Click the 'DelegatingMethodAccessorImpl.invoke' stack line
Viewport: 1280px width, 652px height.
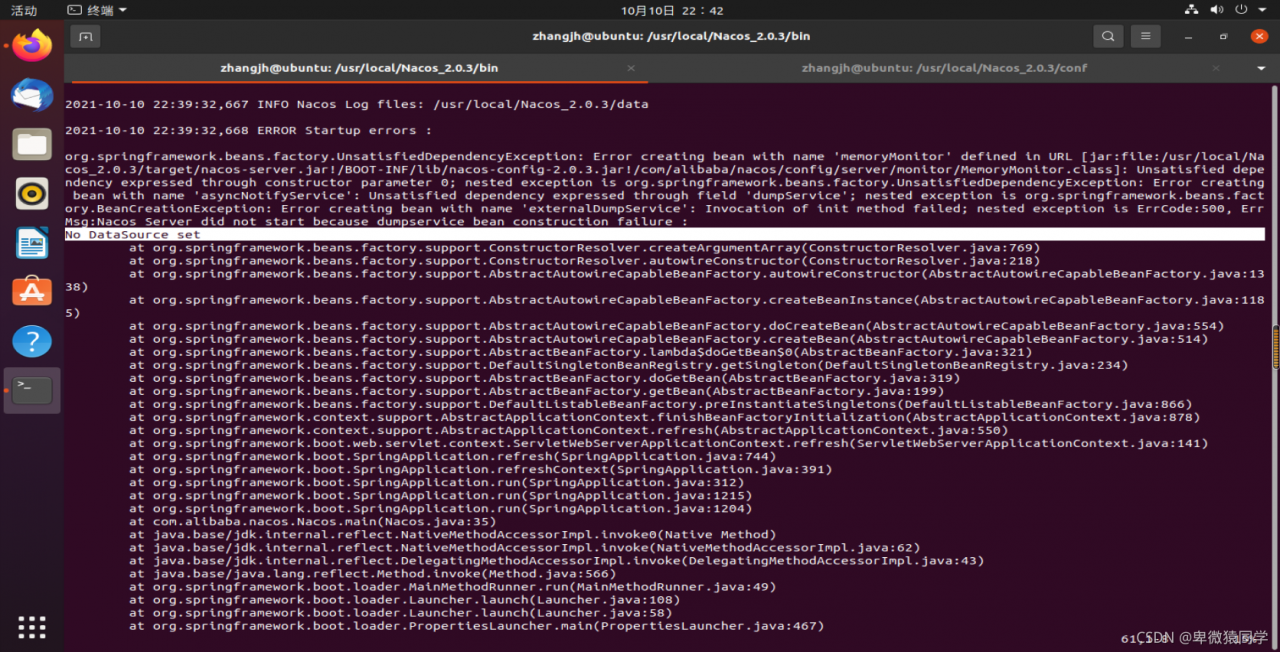point(556,561)
